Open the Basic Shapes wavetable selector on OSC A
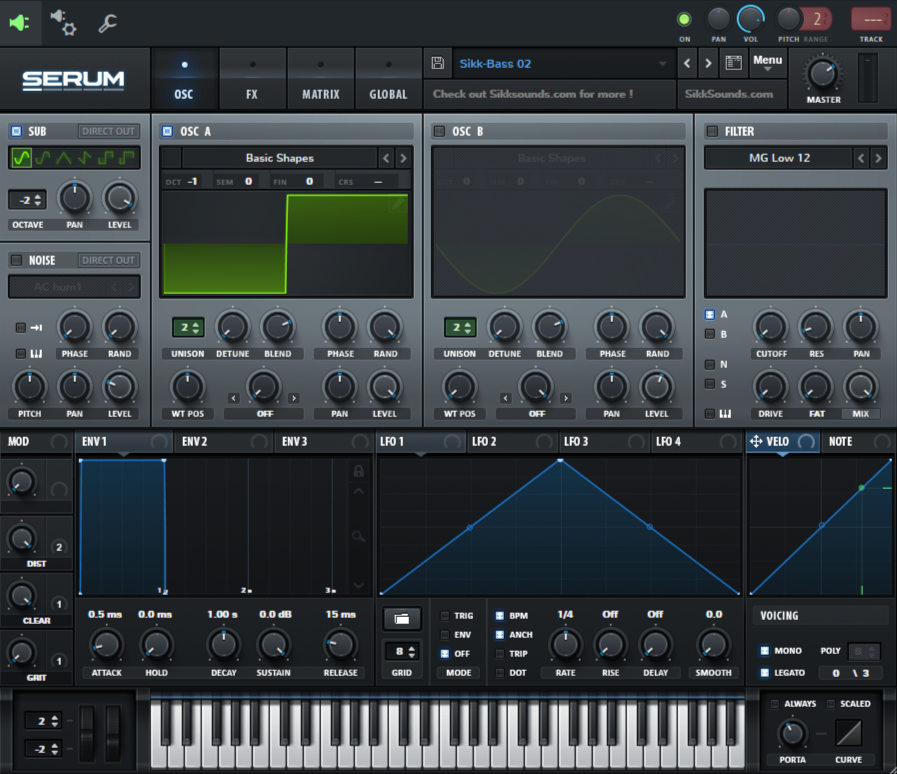The image size is (897, 774). coord(280,158)
